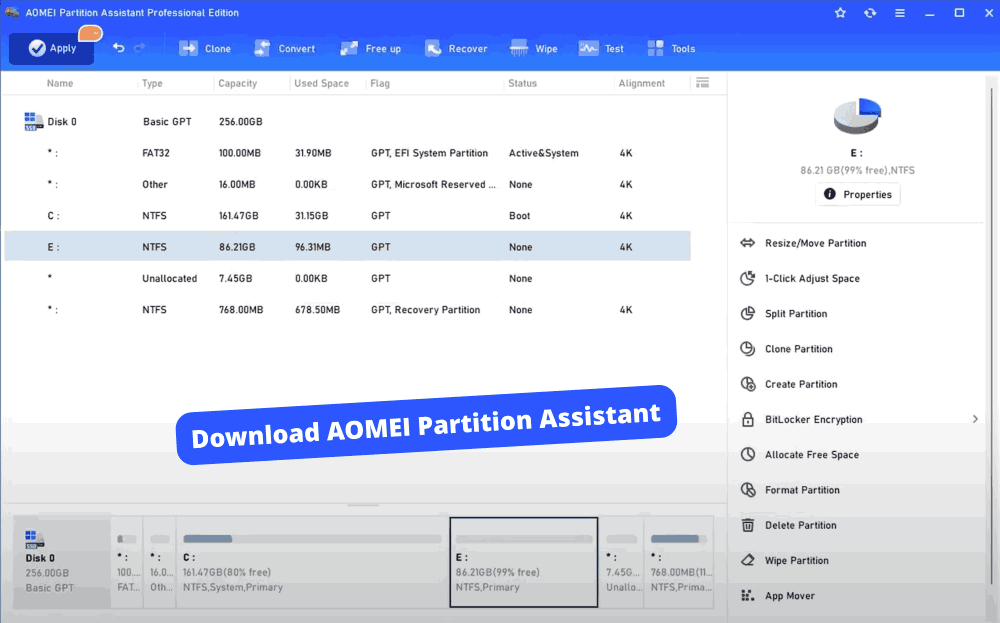Click the Allocate Free Space clock icon
This screenshot has height=623, width=1000.
[x=747, y=455]
